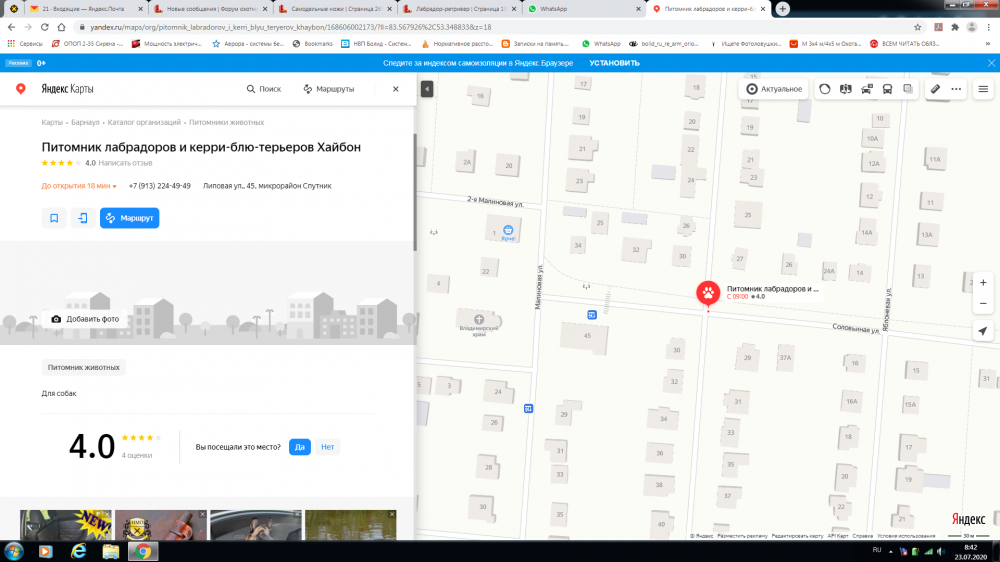Click the zoom out minus button
Screen dimensions: 1000x562
coord(983,302)
